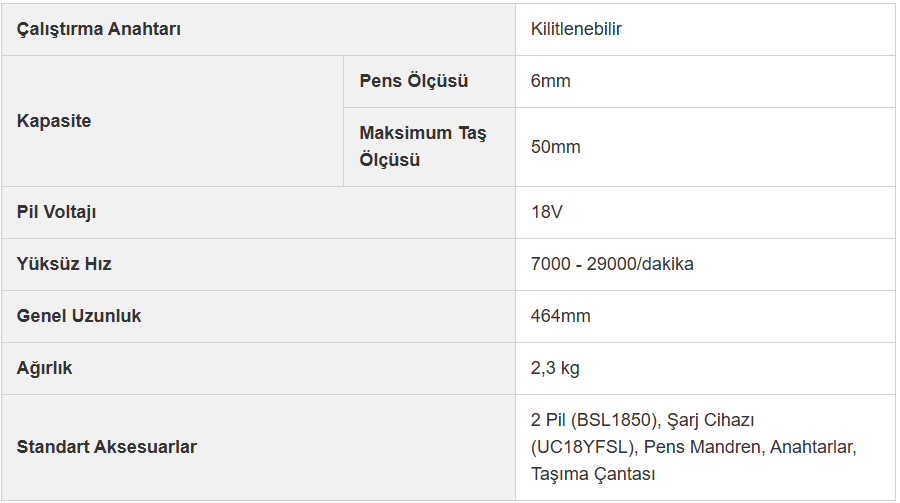The image size is (900, 503).
Task: Click the 464mm value cell
Action: [705, 316]
